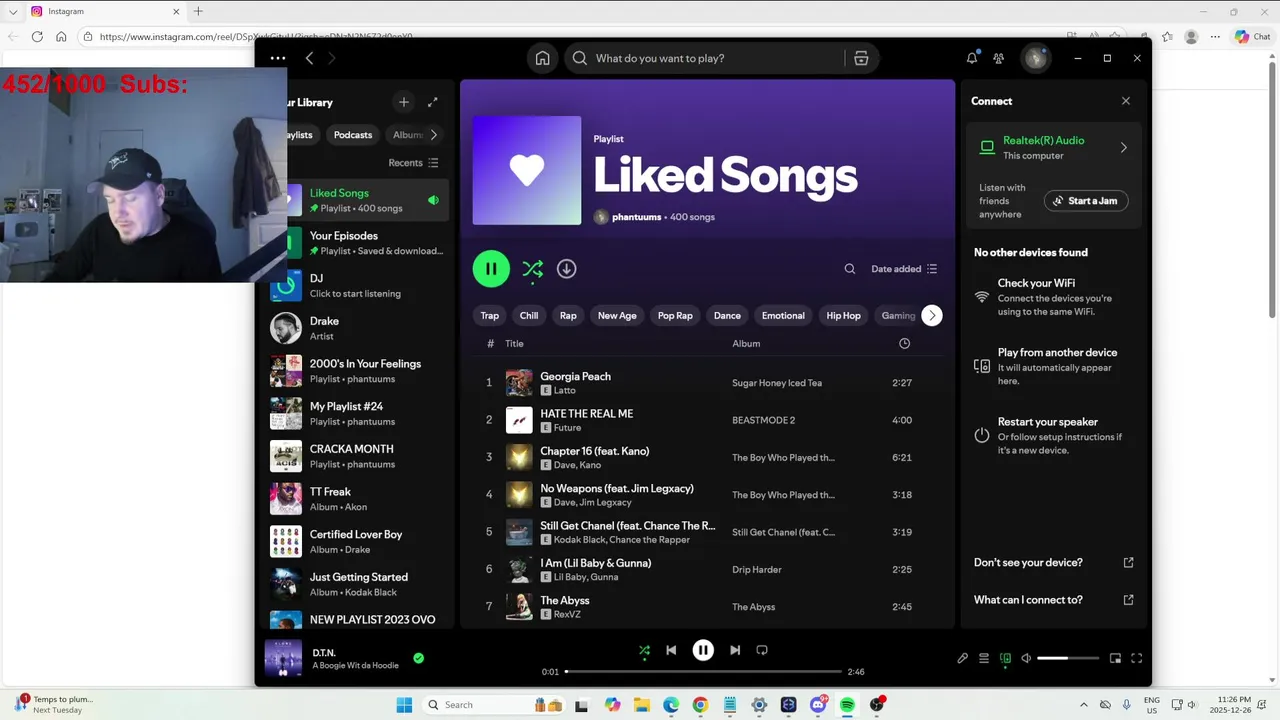
Task: Select the Dance genre chip
Action: 727,315
